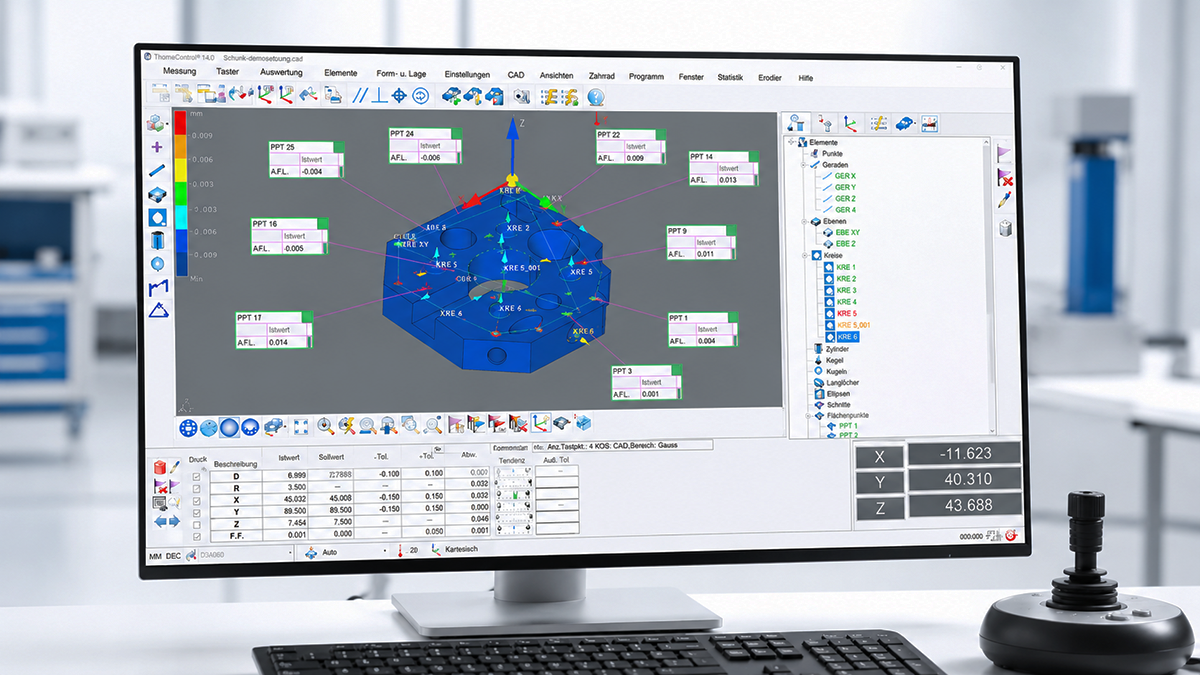Click the cyan segment of color scale
The image size is (1200, 675).
pos(180,219)
